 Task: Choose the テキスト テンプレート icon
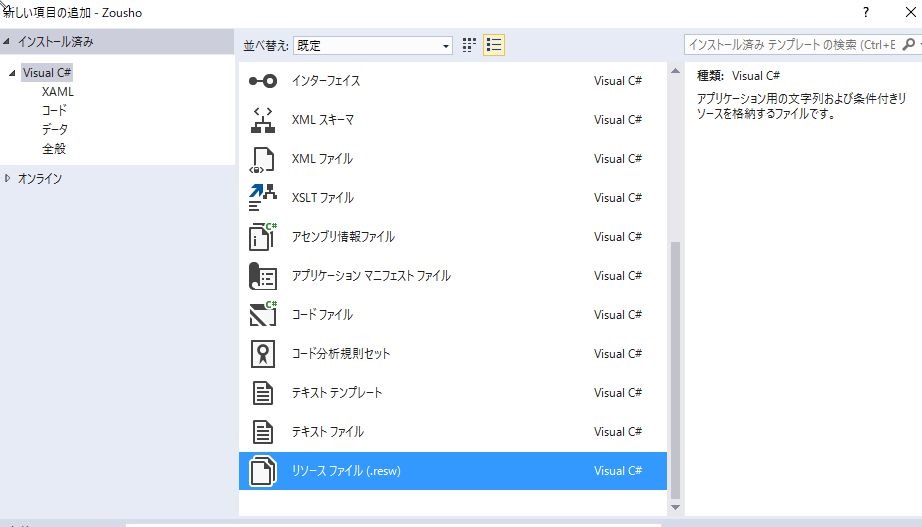[262, 393]
